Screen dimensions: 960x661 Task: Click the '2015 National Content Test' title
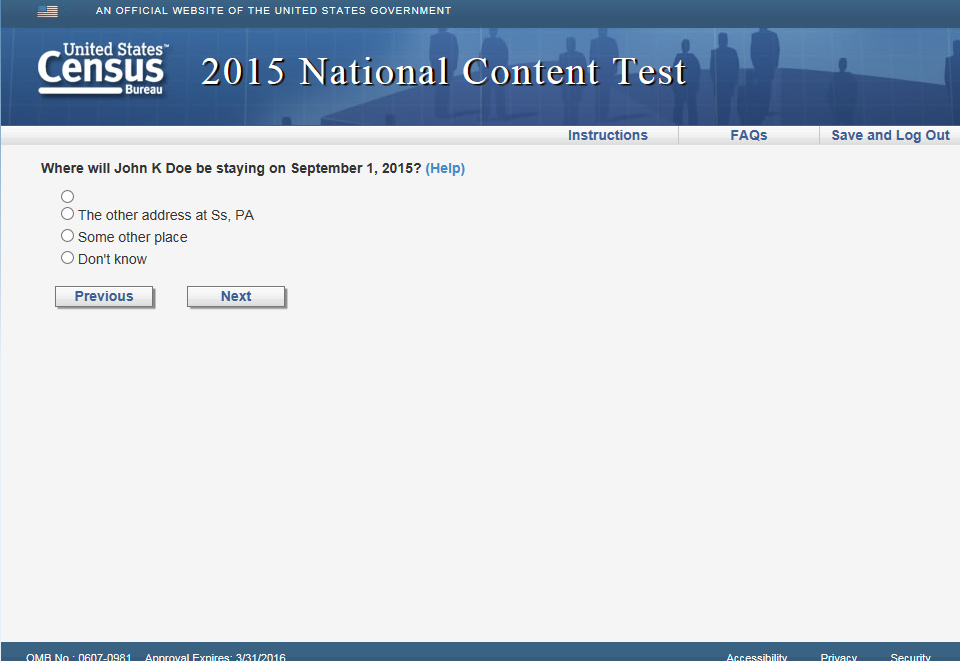click(x=443, y=72)
